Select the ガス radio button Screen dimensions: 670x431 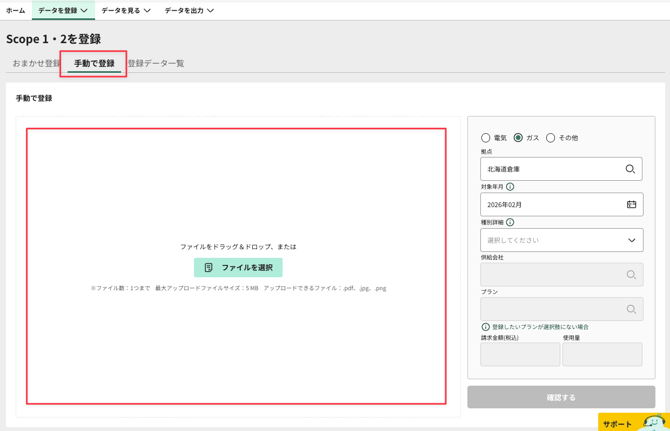(x=518, y=138)
